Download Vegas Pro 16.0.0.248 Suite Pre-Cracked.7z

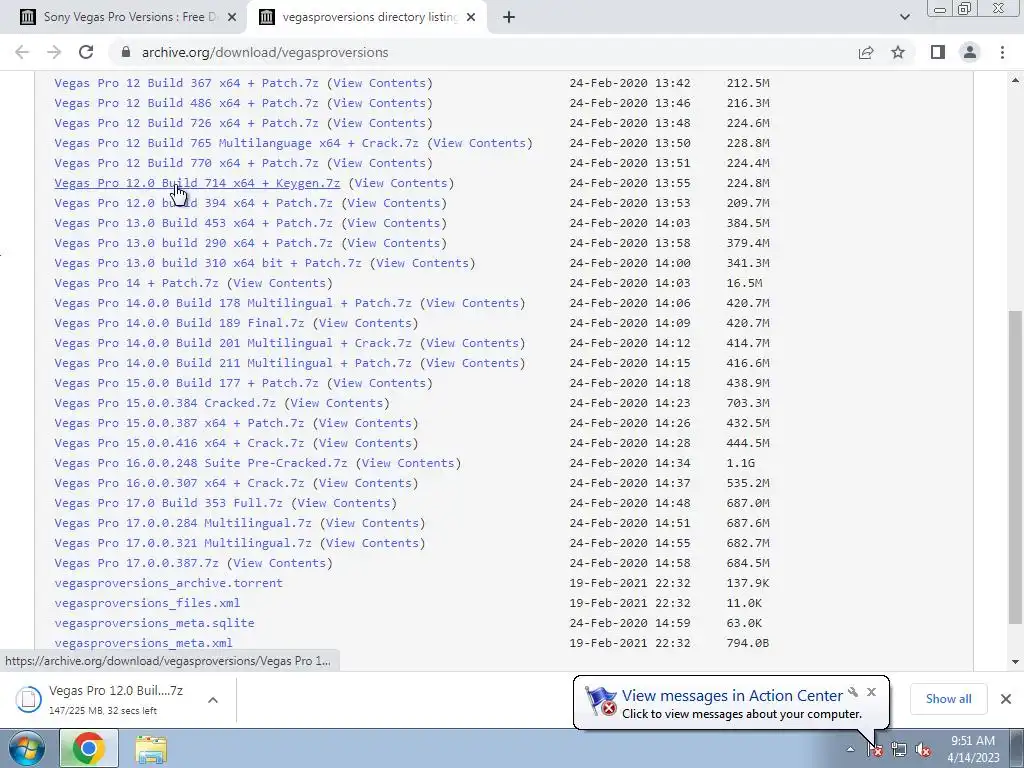coord(200,463)
